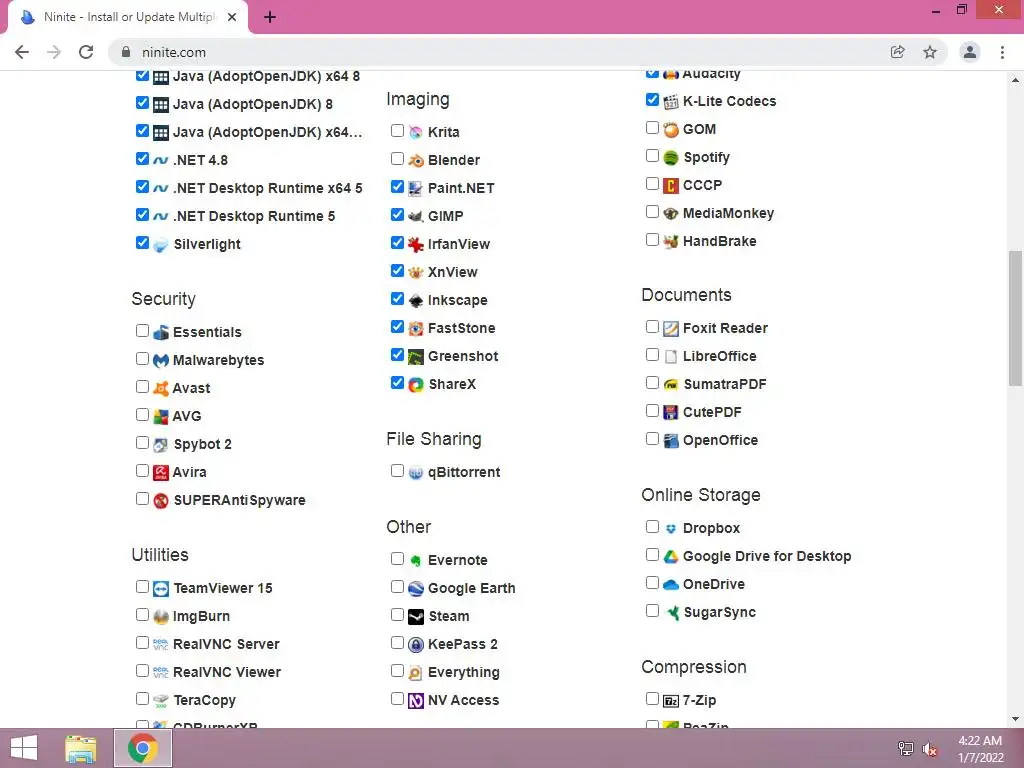
Task: Click the Spotify icon
Action: (x=671, y=157)
